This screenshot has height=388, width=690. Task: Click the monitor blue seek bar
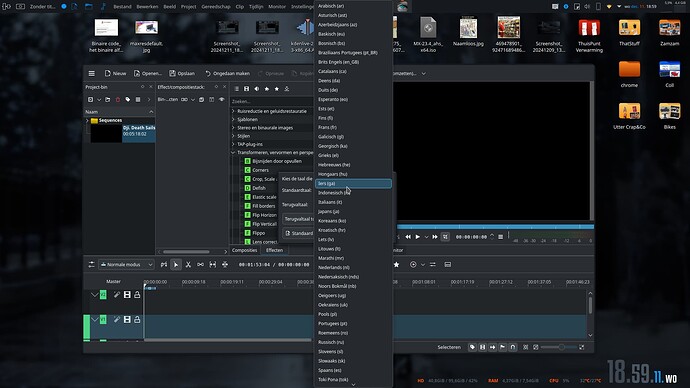(495, 227)
